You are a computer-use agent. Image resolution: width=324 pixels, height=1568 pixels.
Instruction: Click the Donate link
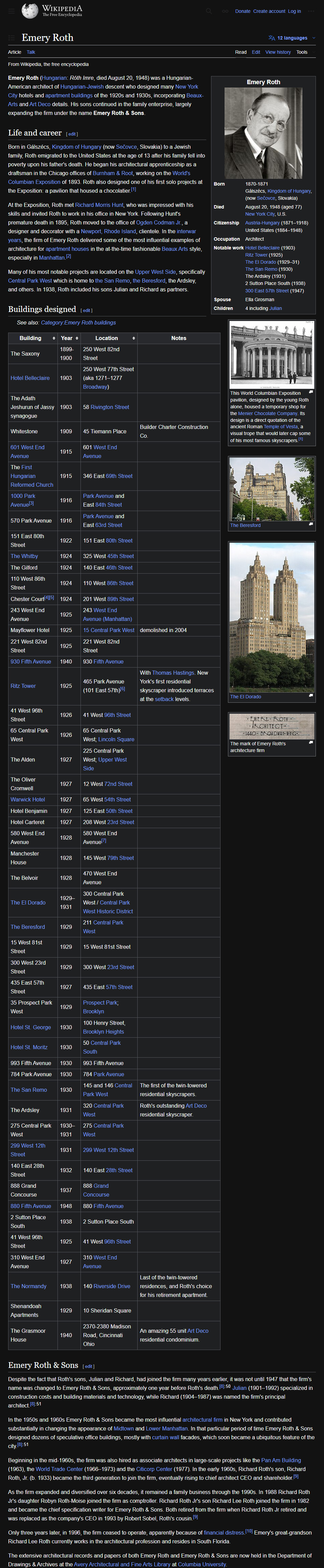tap(242, 11)
